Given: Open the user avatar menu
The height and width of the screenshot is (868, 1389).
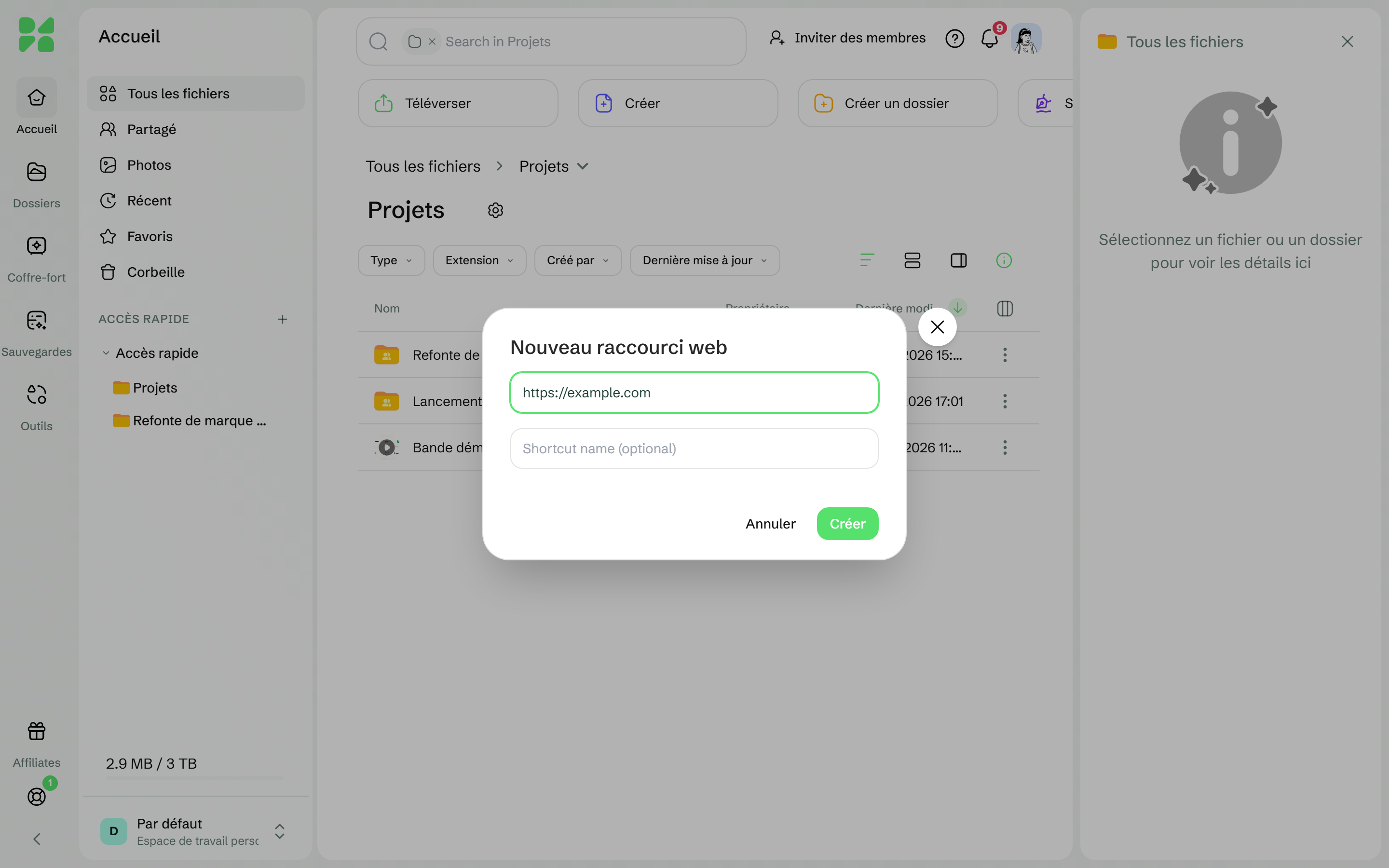Looking at the screenshot, I should click(1026, 39).
